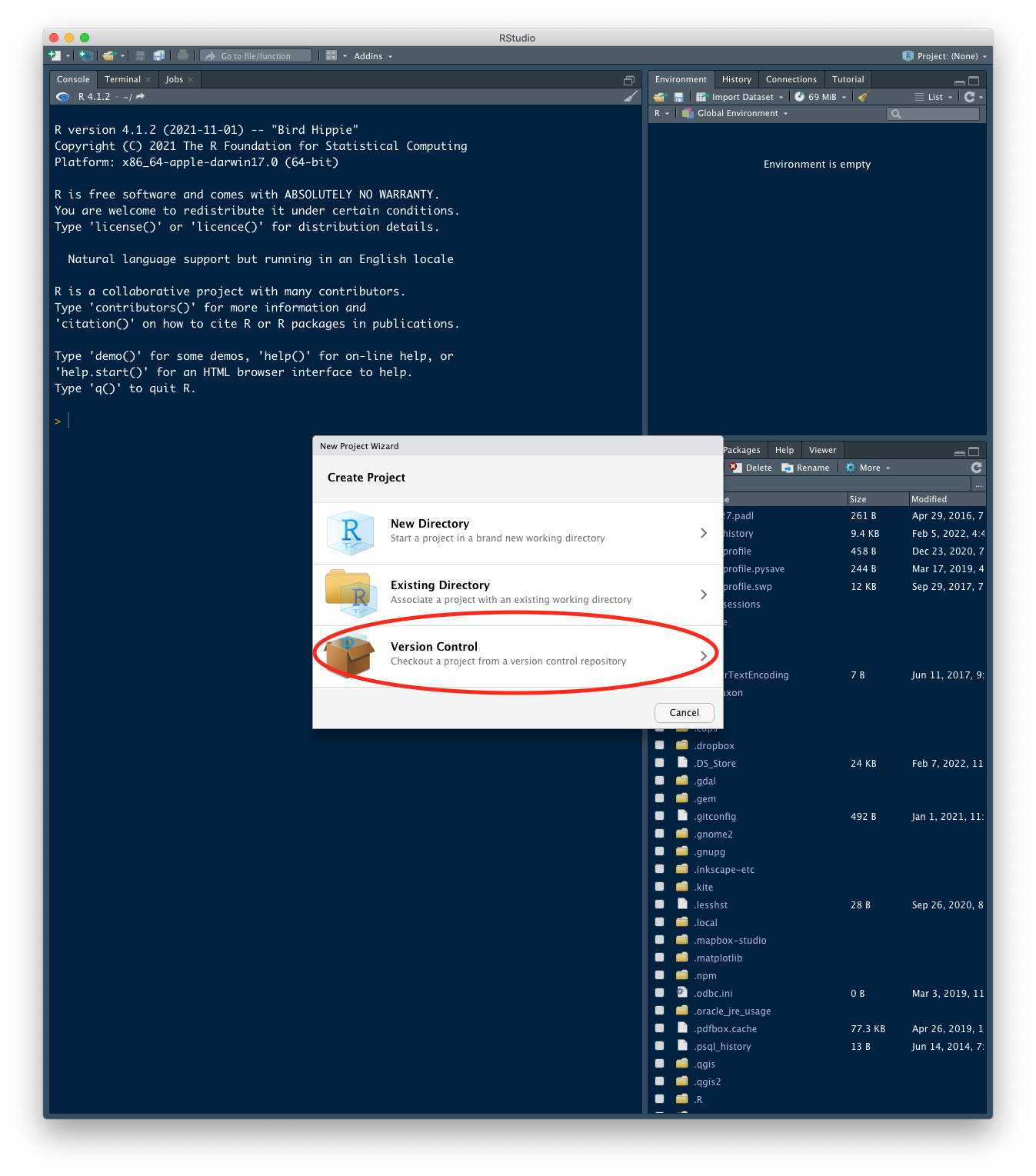
Task: Click the view working directory arrow icon
Action: (140, 97)
